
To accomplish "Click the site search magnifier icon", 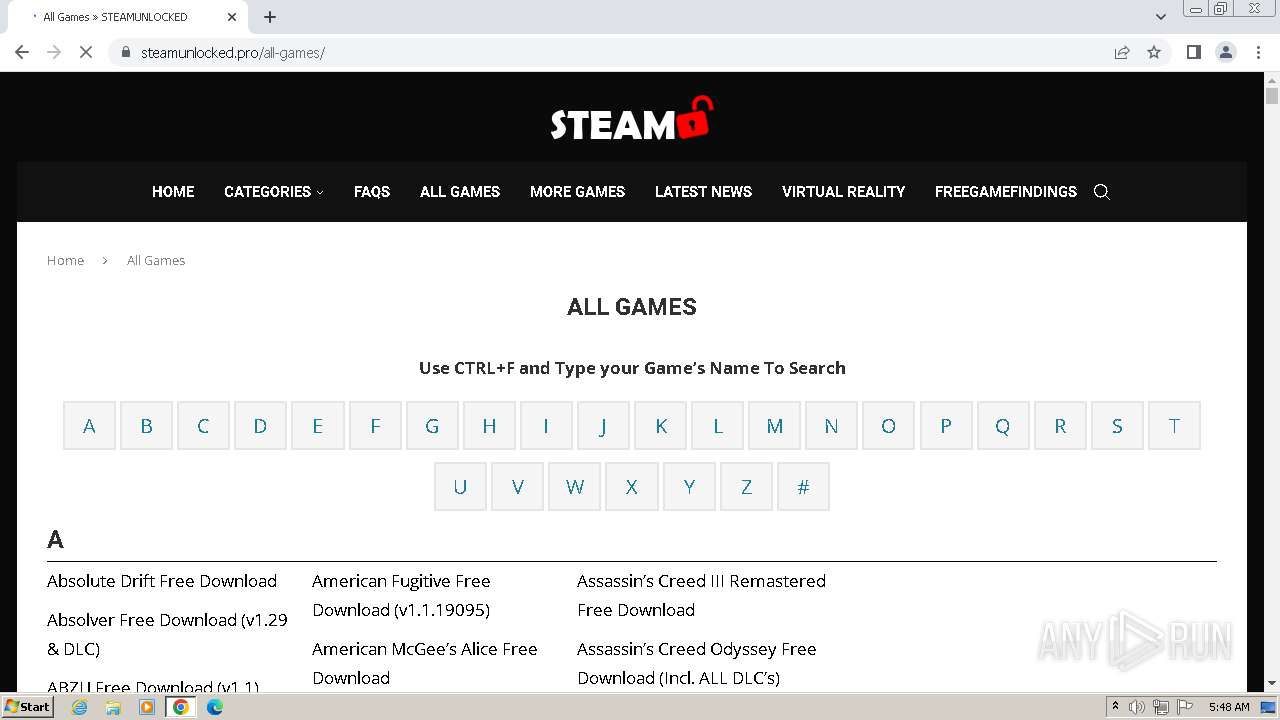I will click(x=1102, y=192).
